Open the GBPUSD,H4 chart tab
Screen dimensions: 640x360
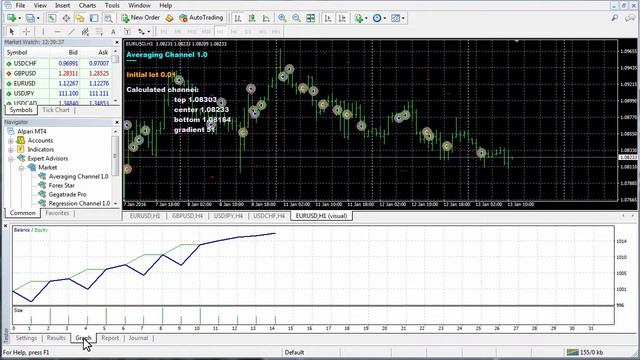tap(187, 216)
